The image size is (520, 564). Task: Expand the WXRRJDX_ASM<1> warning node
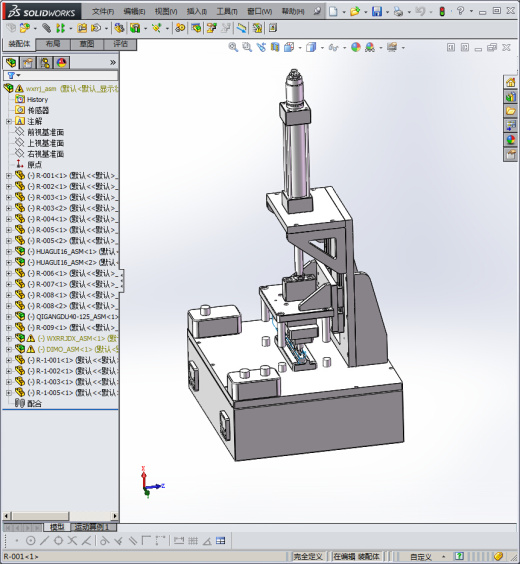tap(9, 338)
